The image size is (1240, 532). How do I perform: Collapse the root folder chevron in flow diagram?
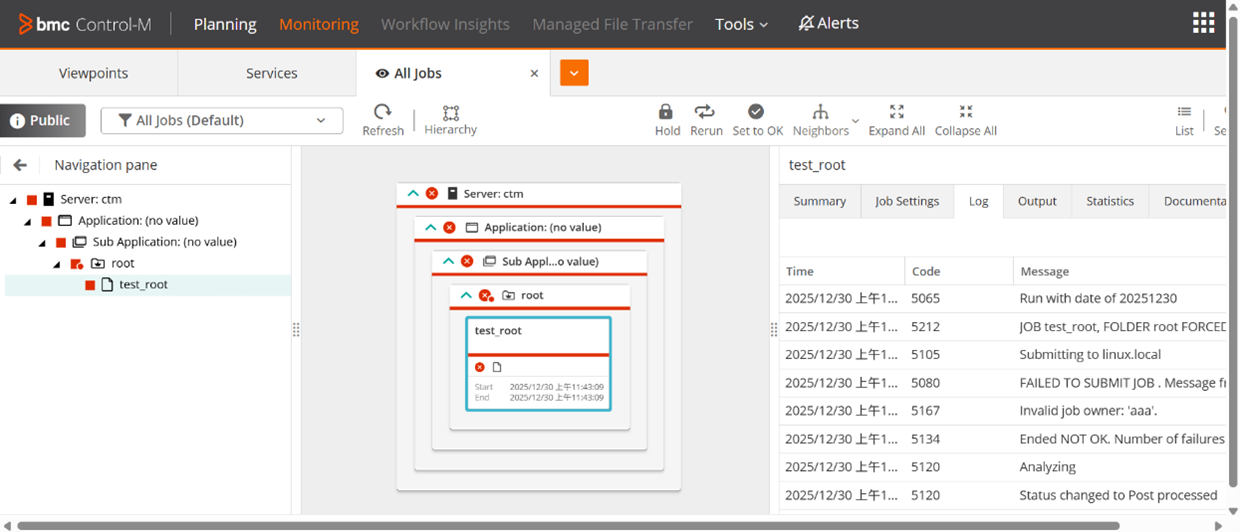pyautogui.click(x=466, y=295)
